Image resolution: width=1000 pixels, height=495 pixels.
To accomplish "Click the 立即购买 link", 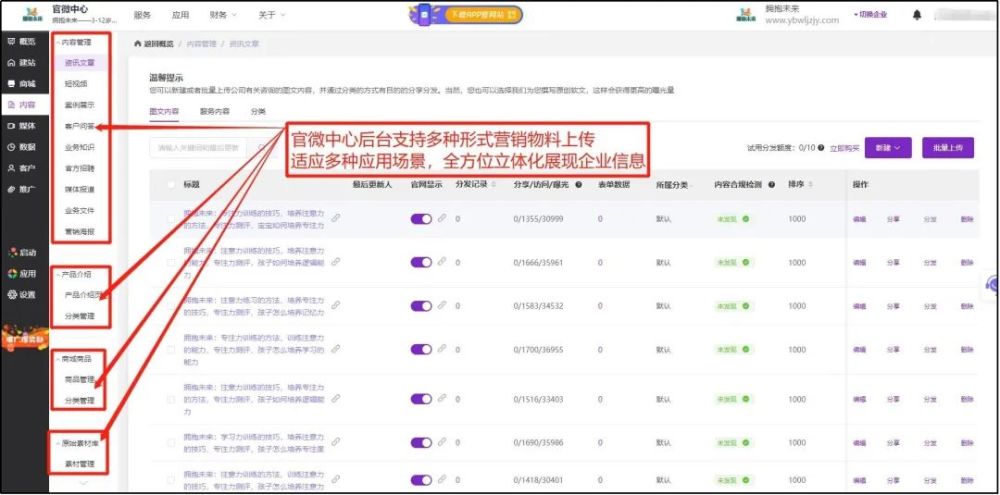I will 844,148.
